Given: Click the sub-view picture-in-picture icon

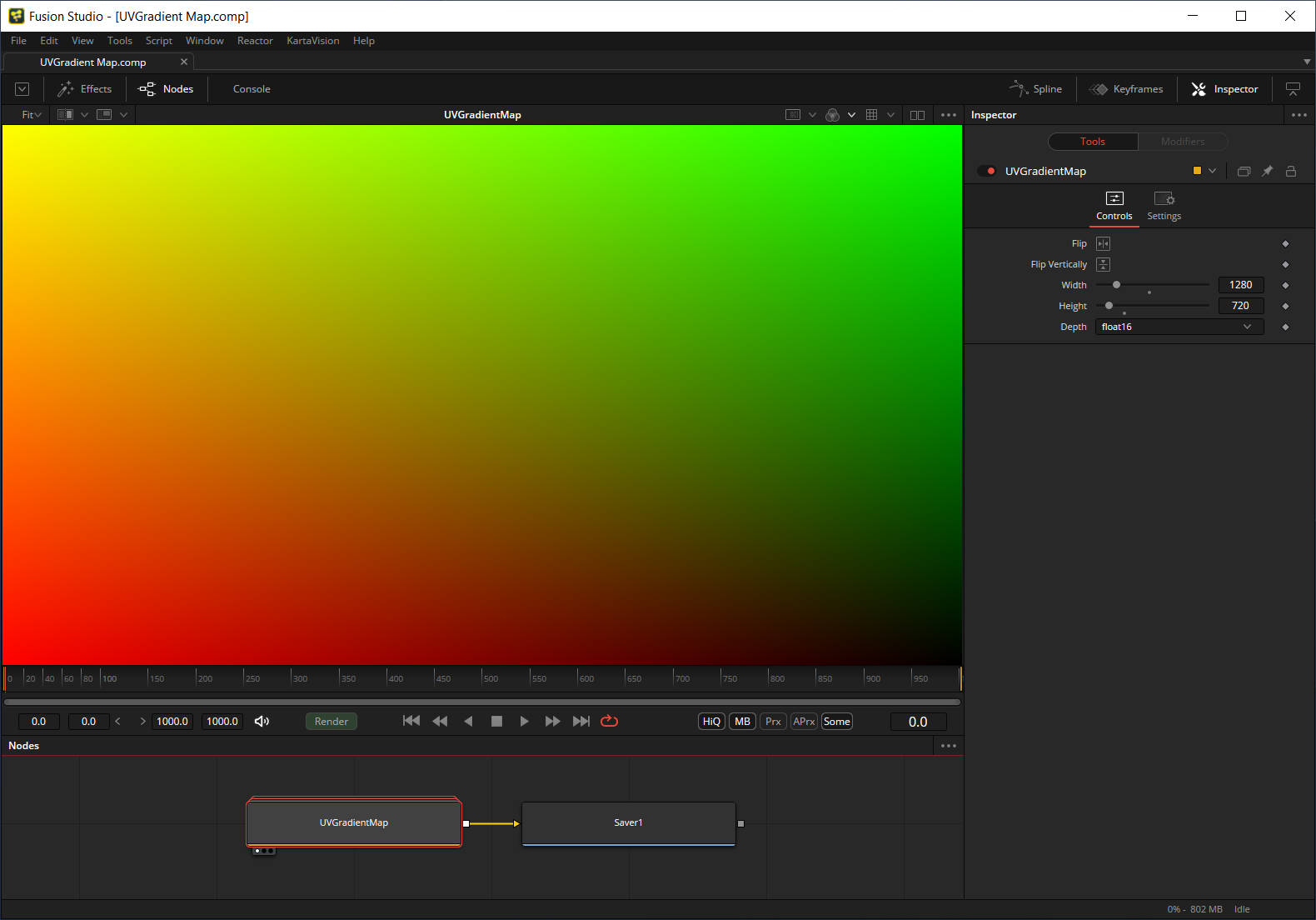Looking at the screenshot, I should point(104,115).
